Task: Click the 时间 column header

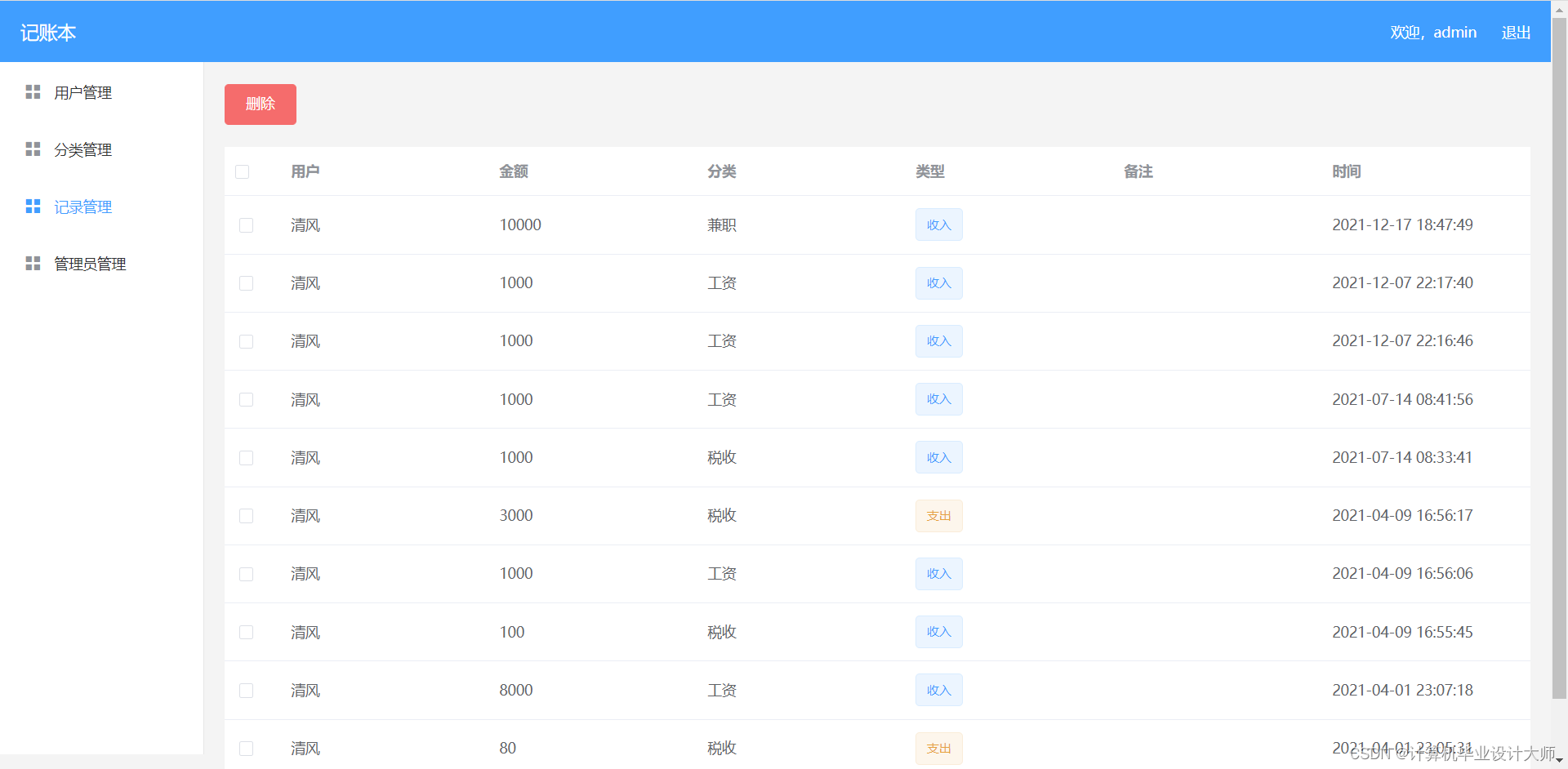Action: (x=1347, y=171)
